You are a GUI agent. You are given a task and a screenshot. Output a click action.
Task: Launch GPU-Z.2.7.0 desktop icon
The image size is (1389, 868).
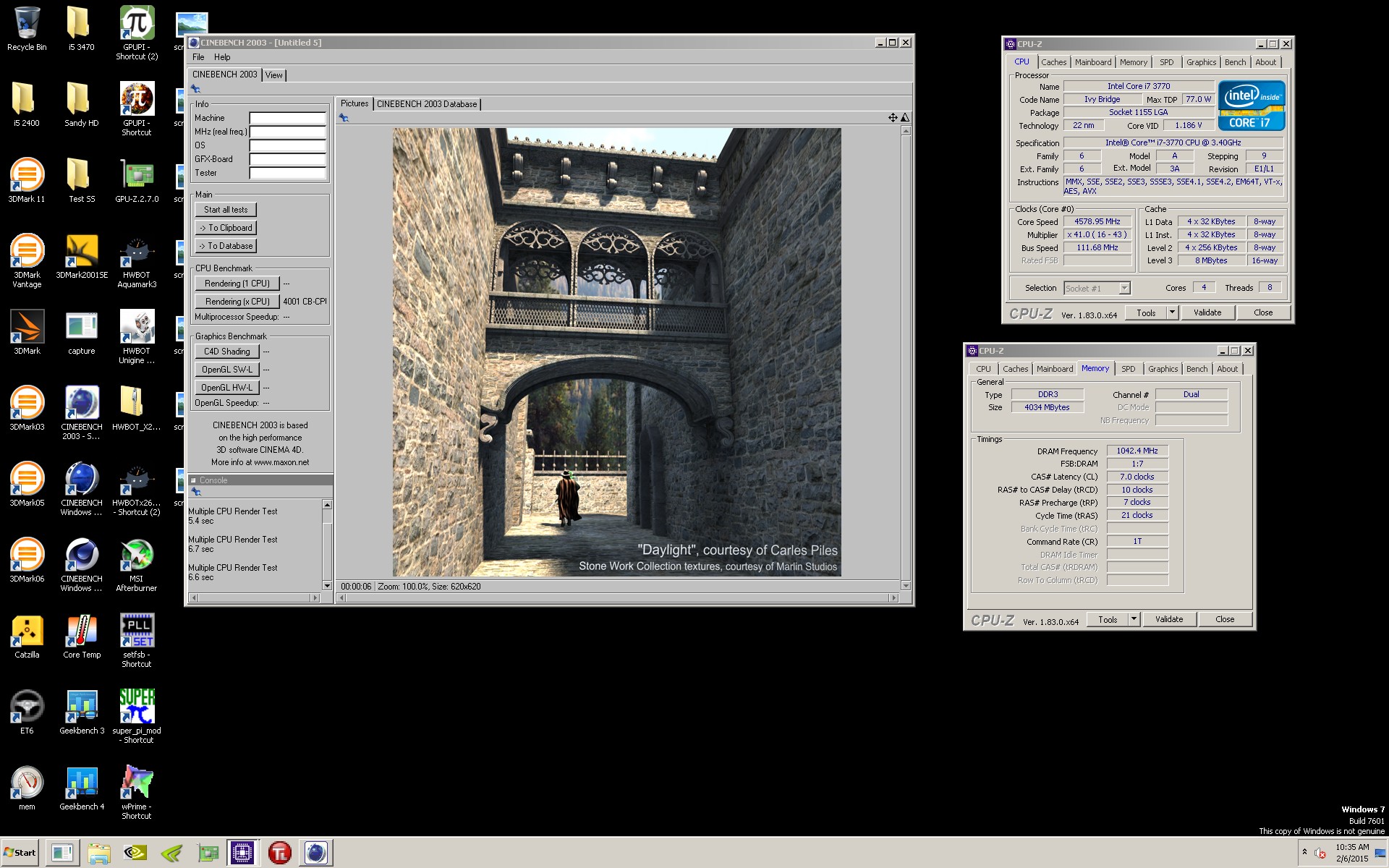click(x=137, y=181)
